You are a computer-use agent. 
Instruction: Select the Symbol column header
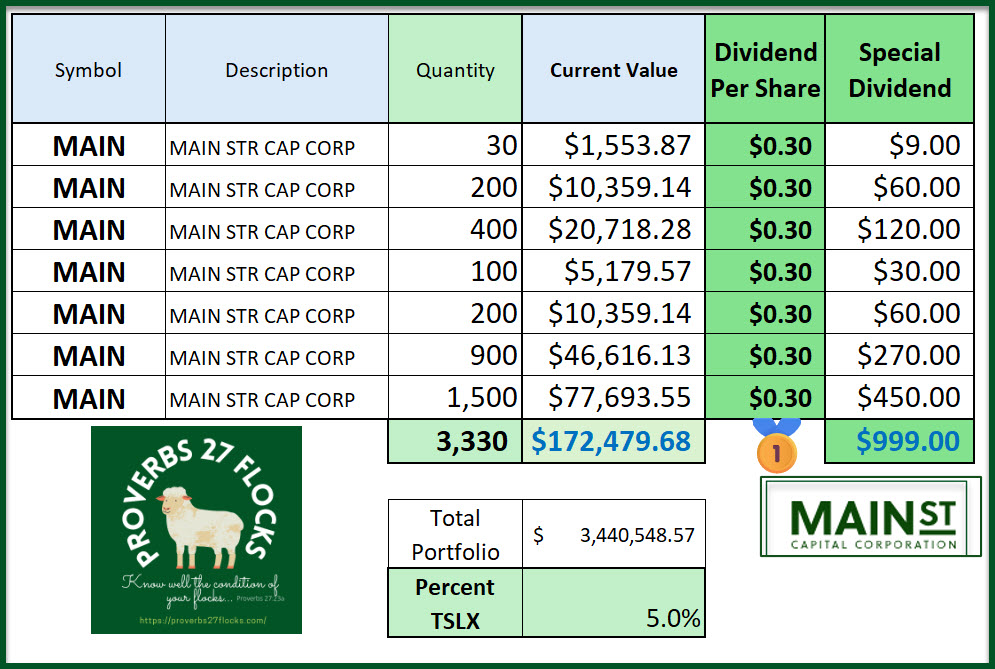click(88, 70)
